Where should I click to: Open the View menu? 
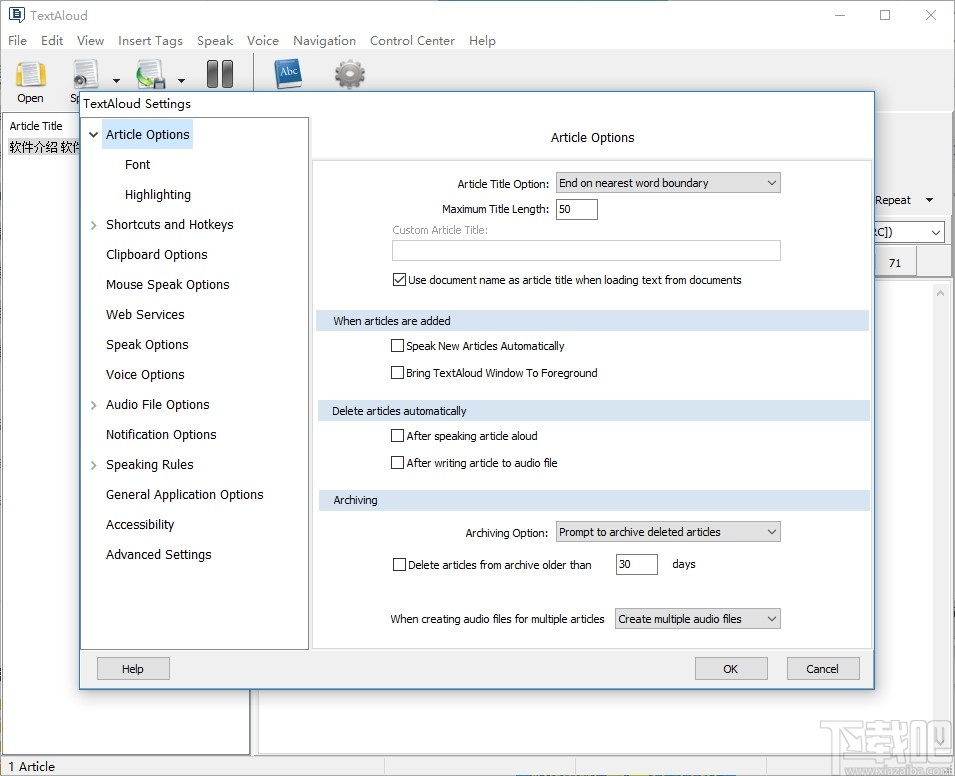click(x=90, y=40)
